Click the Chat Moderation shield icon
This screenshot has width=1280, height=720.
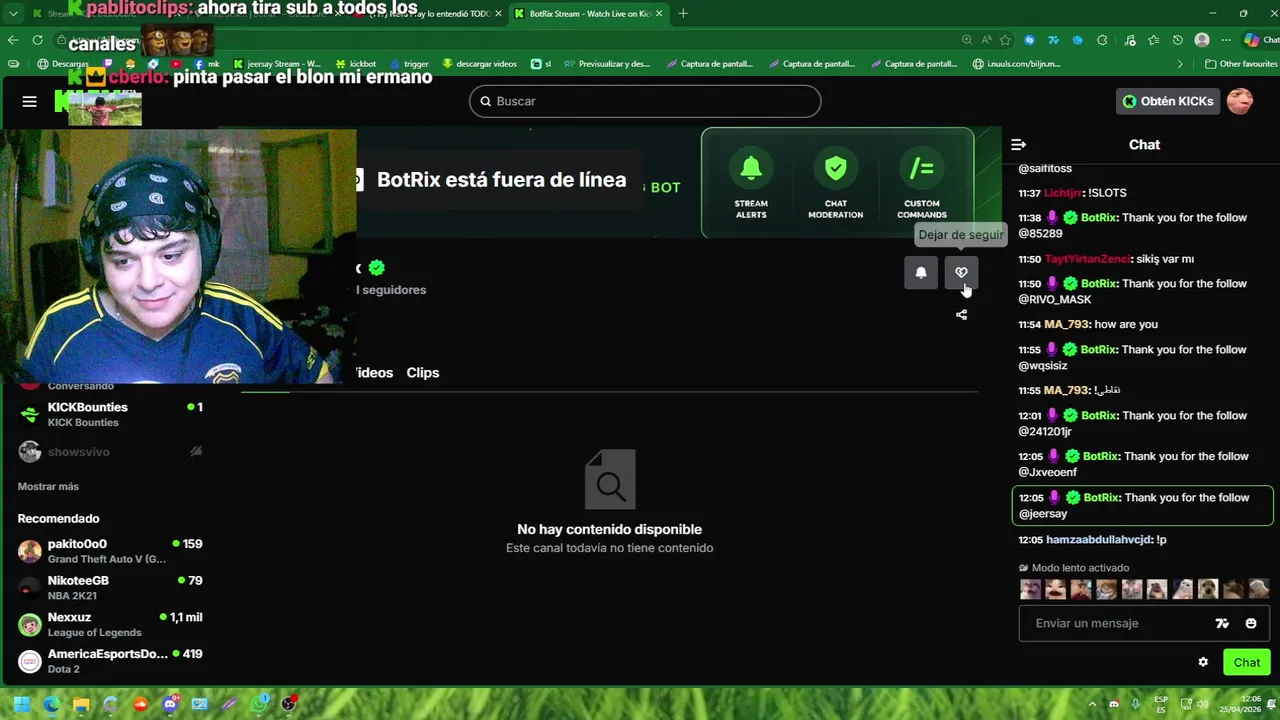pos(836,168)
